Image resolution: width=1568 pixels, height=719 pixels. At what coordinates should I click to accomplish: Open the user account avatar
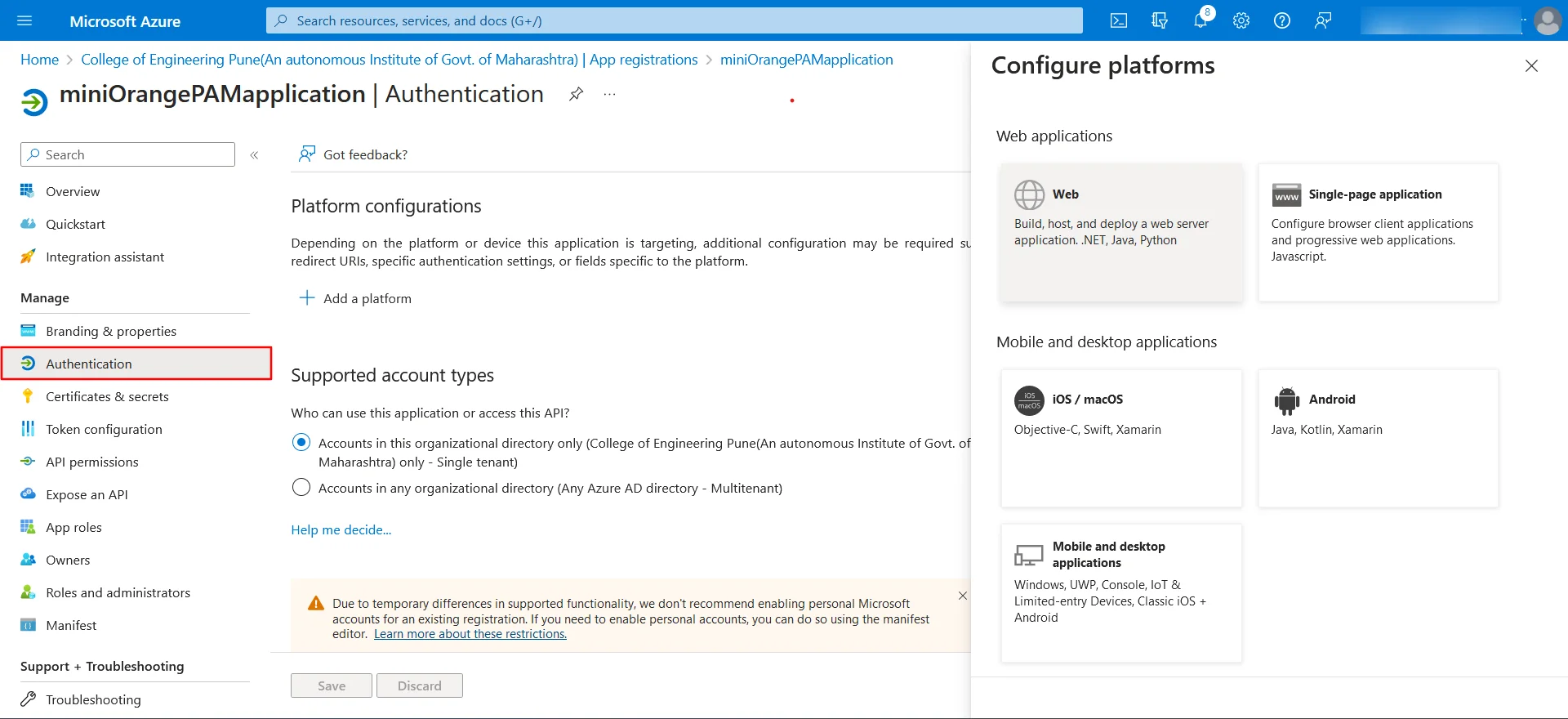click(1548, 20)
